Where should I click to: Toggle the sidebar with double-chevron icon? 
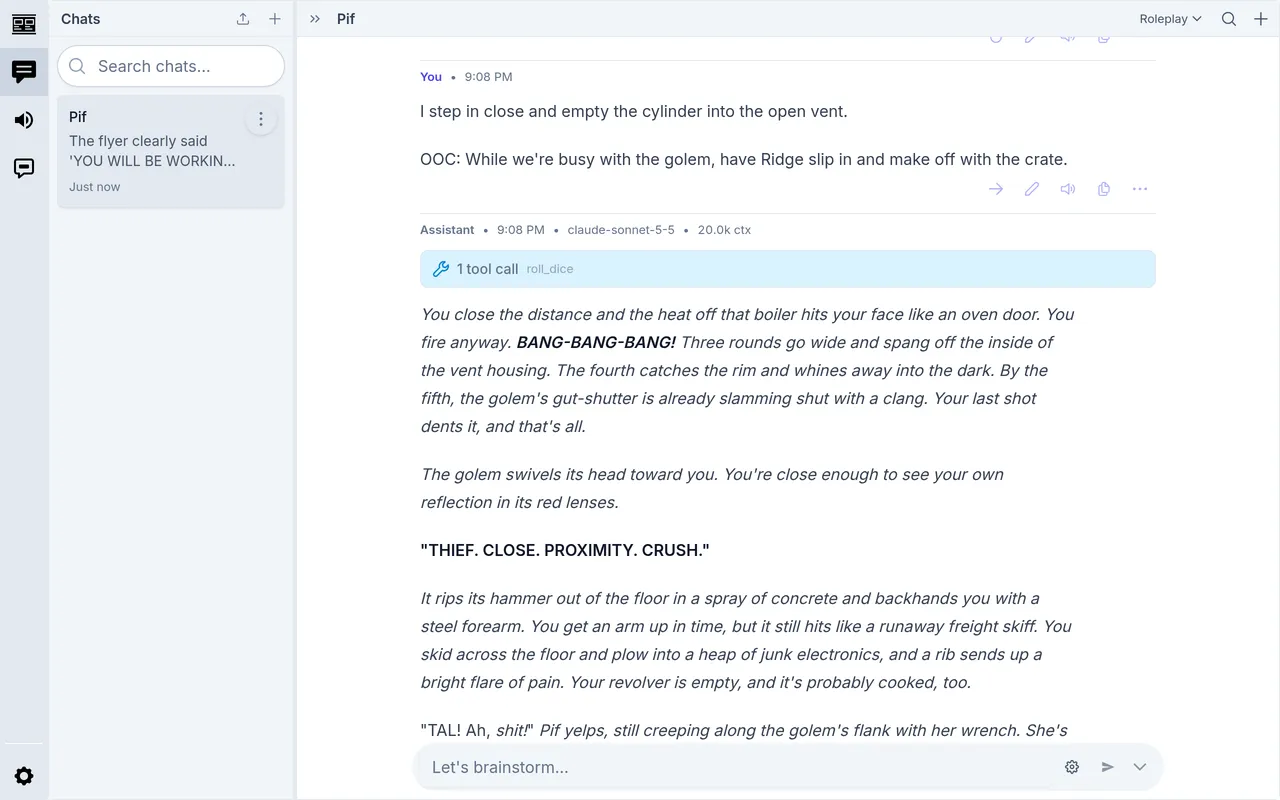tap(315, 19)
